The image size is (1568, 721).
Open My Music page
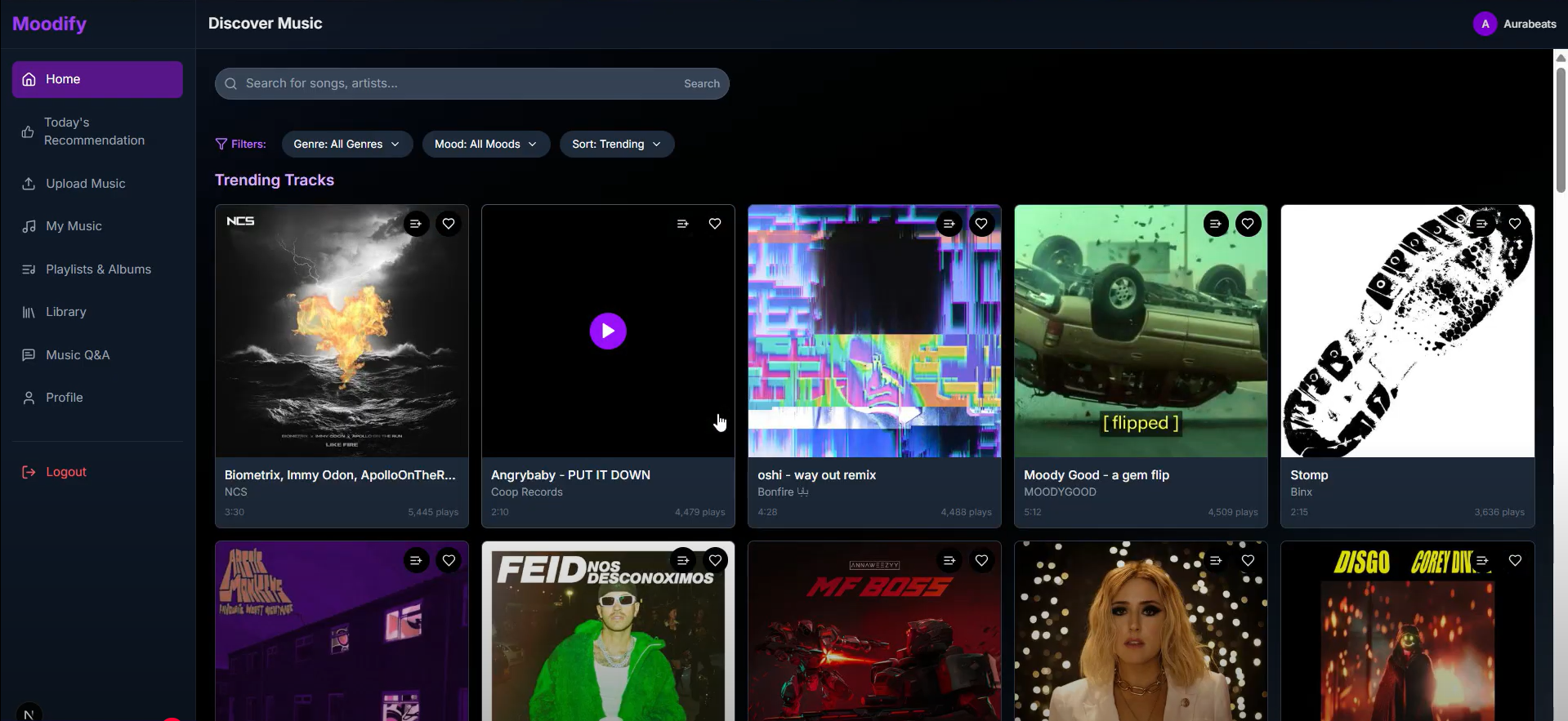pos(97,226)
